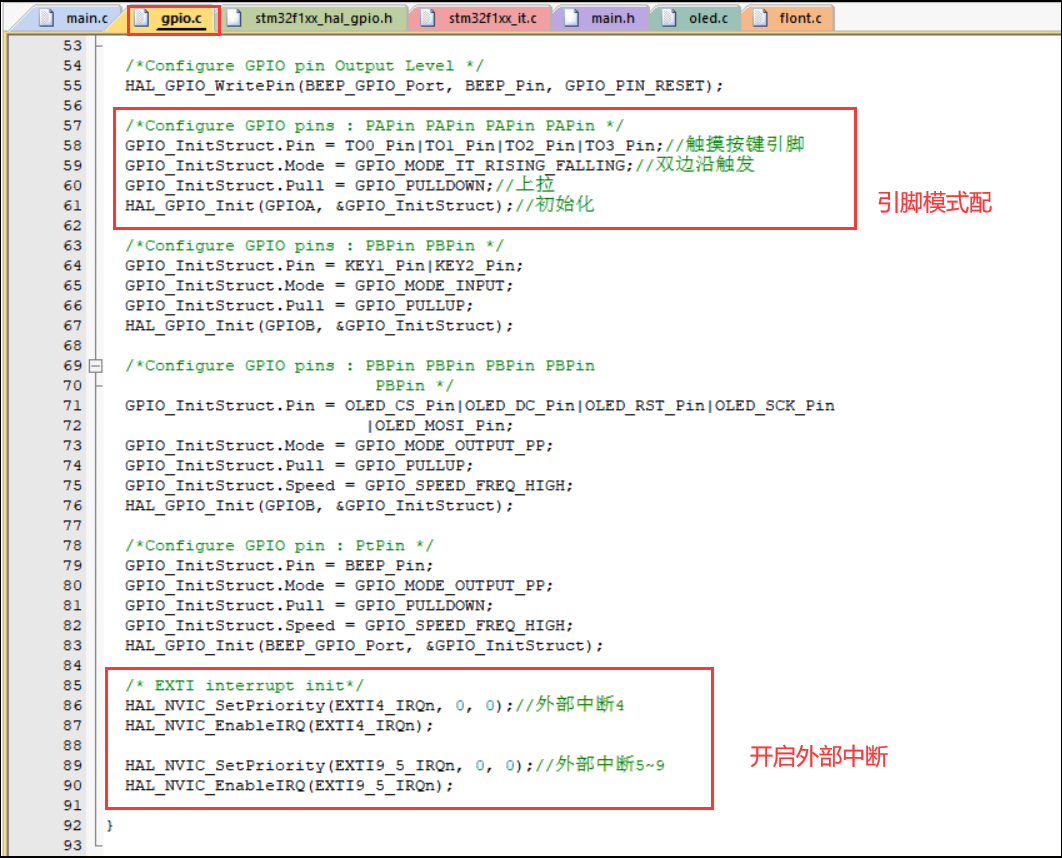Click line number 86 in the gutter
1062x858 pixels.
[x=72, y=706]
